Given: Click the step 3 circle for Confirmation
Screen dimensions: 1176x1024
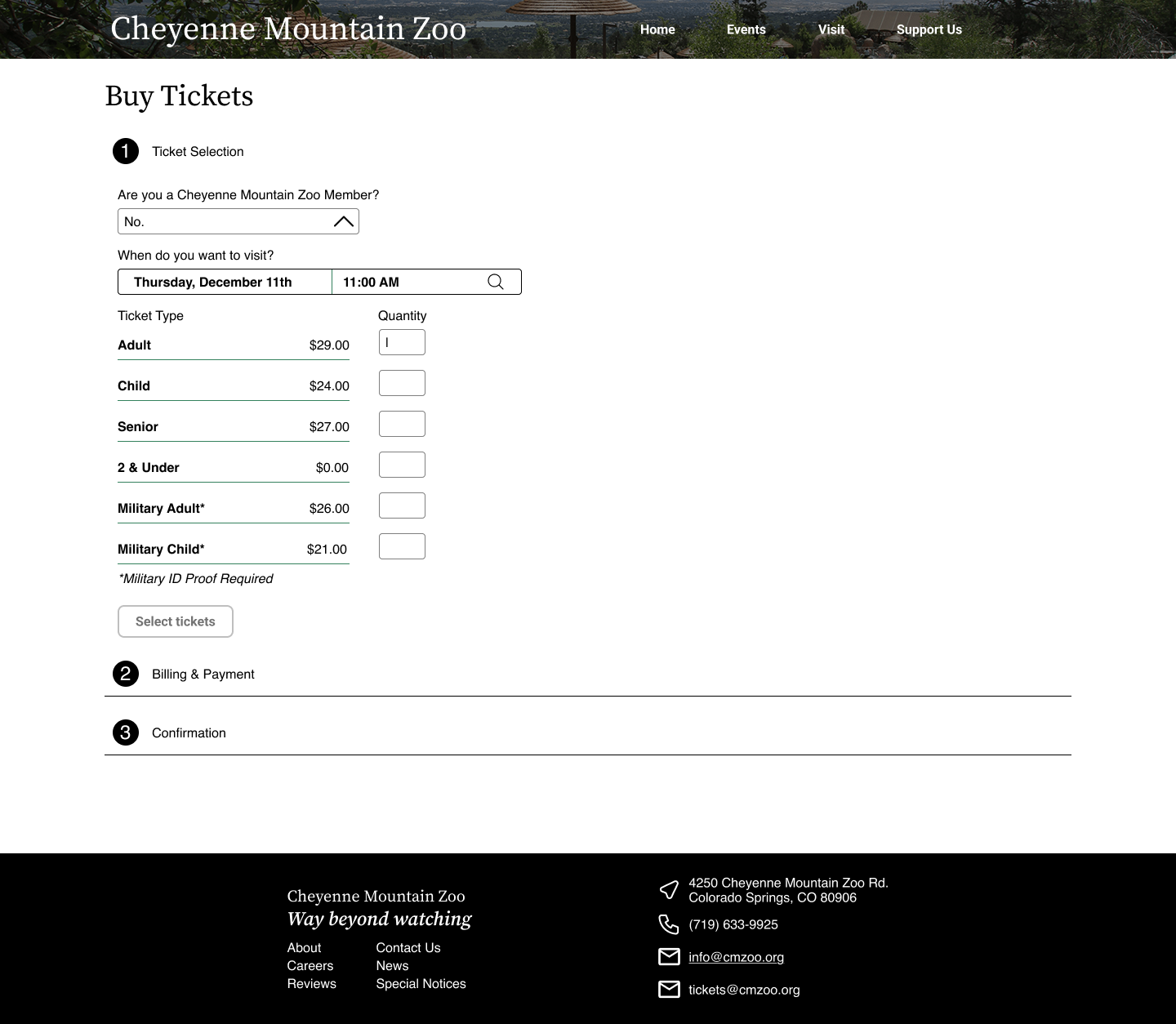Looking at the screenshot, I should 126,732.
